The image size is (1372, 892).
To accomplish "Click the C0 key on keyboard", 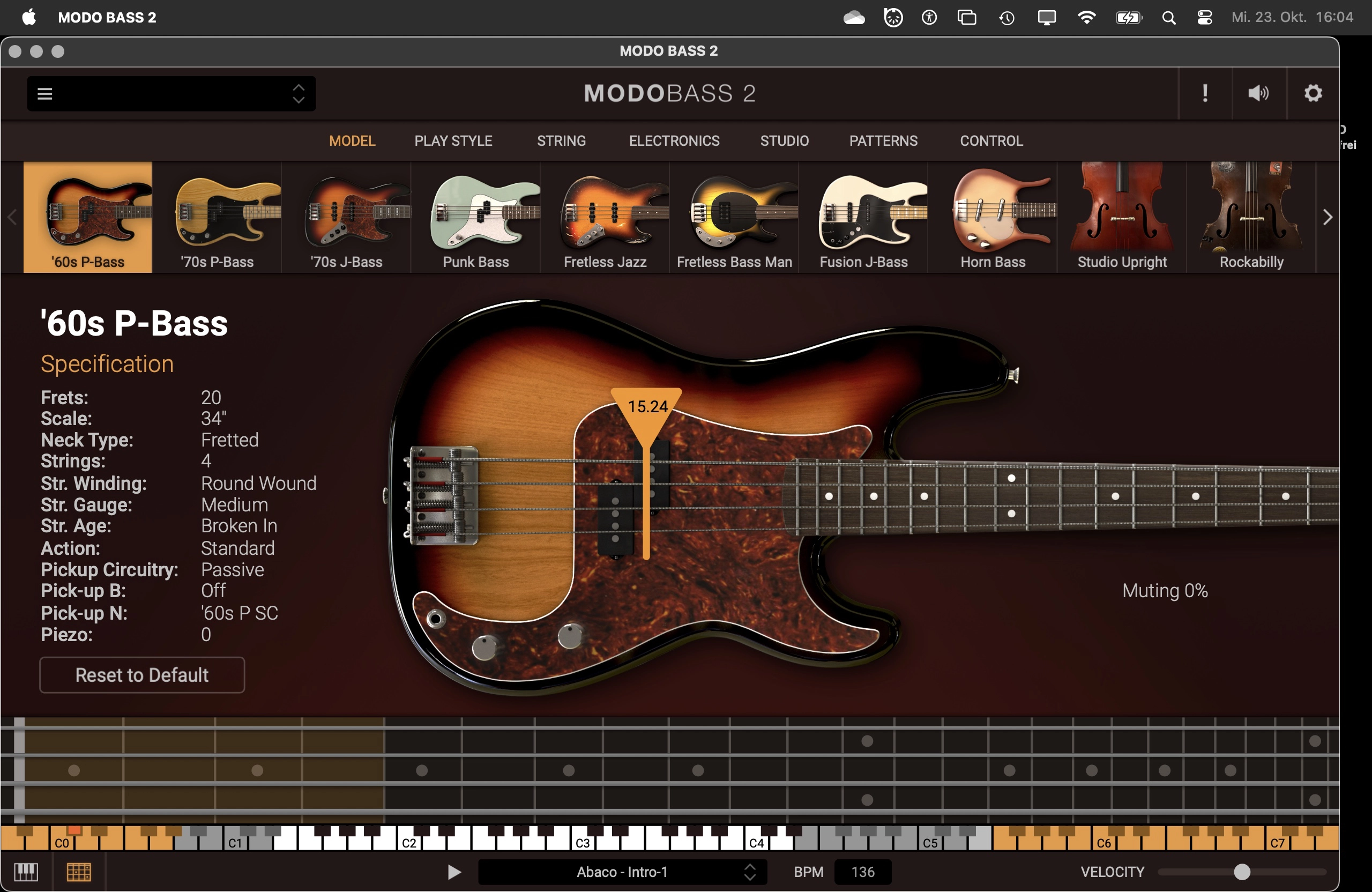I will (x=62, y=842).
